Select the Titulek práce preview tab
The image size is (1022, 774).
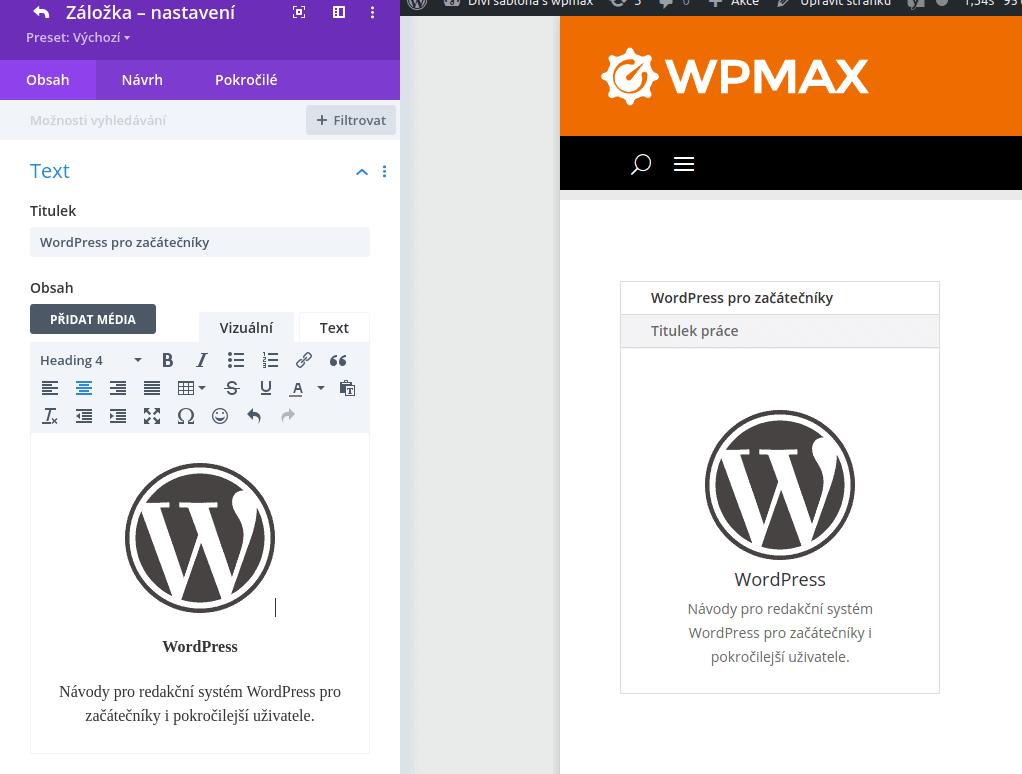pyautogui.click(x=780, y=331)
